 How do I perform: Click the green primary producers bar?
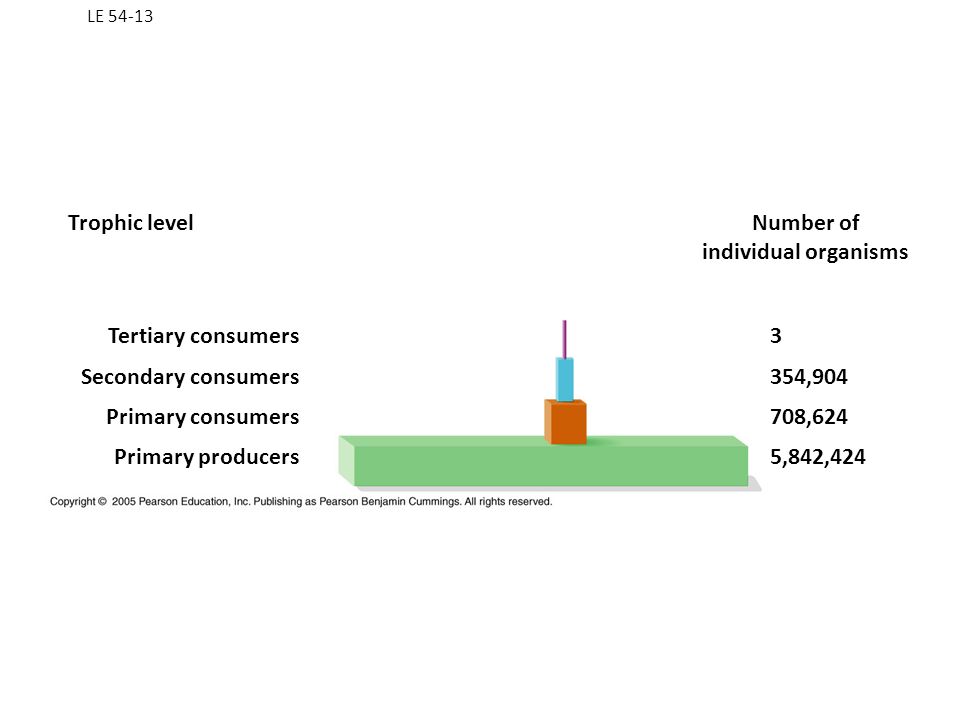tap(544, 462)
